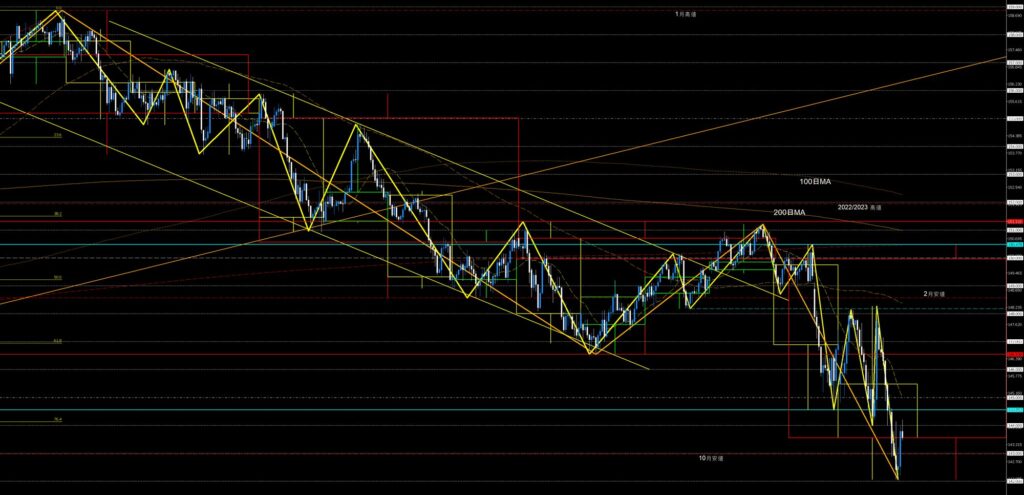This screenshot has width=1024, height=495.
Task: Click the highest zigzag peak at top left
Action: 58,10
